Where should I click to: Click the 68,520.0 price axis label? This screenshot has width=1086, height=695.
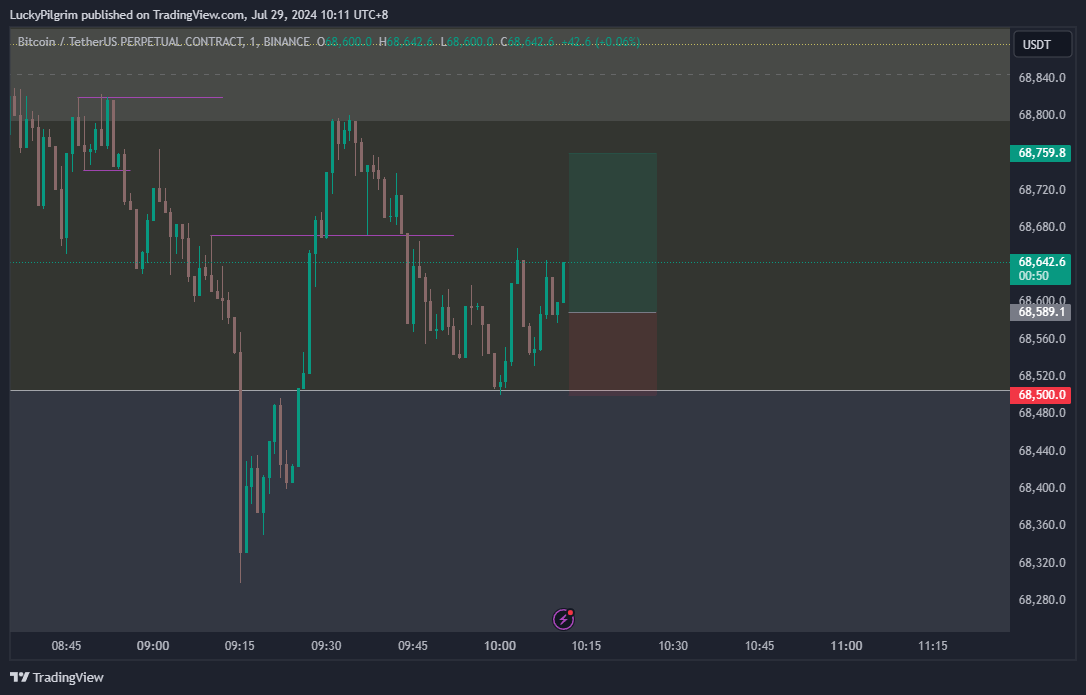(x=1042, y=376)
